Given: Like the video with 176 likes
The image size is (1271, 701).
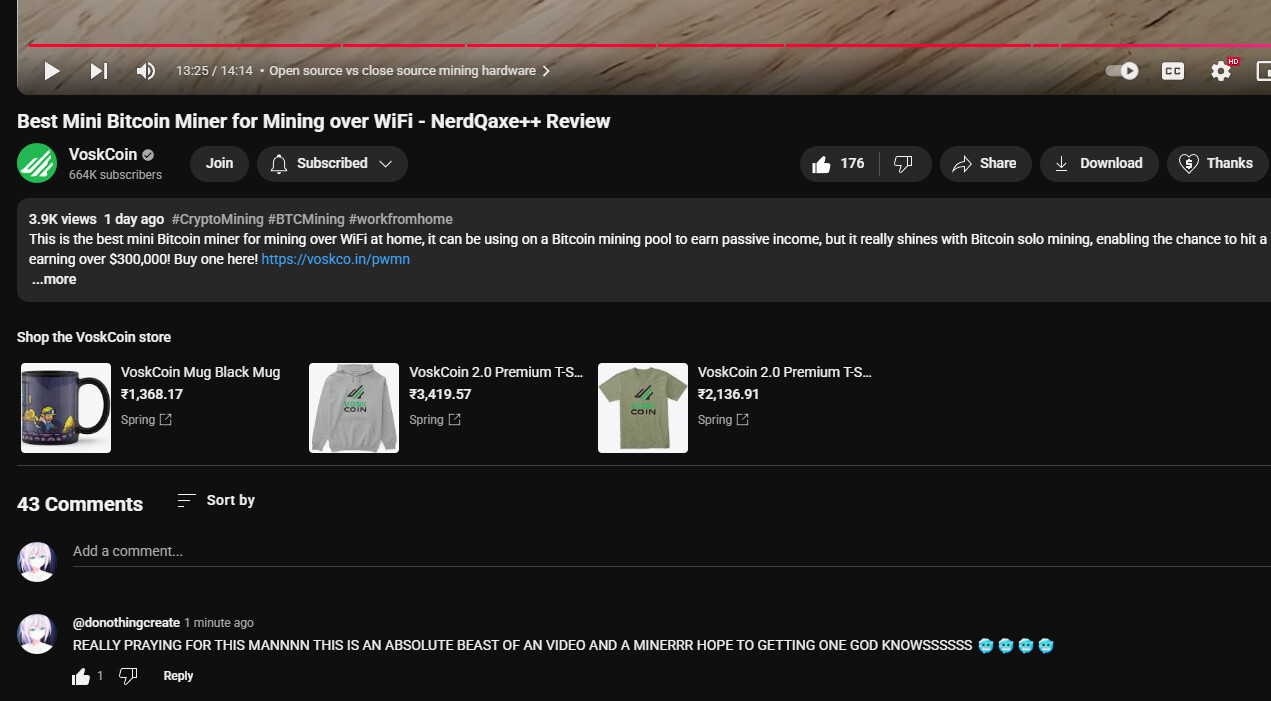Looking at the screenshot, I should click(838, 164).
